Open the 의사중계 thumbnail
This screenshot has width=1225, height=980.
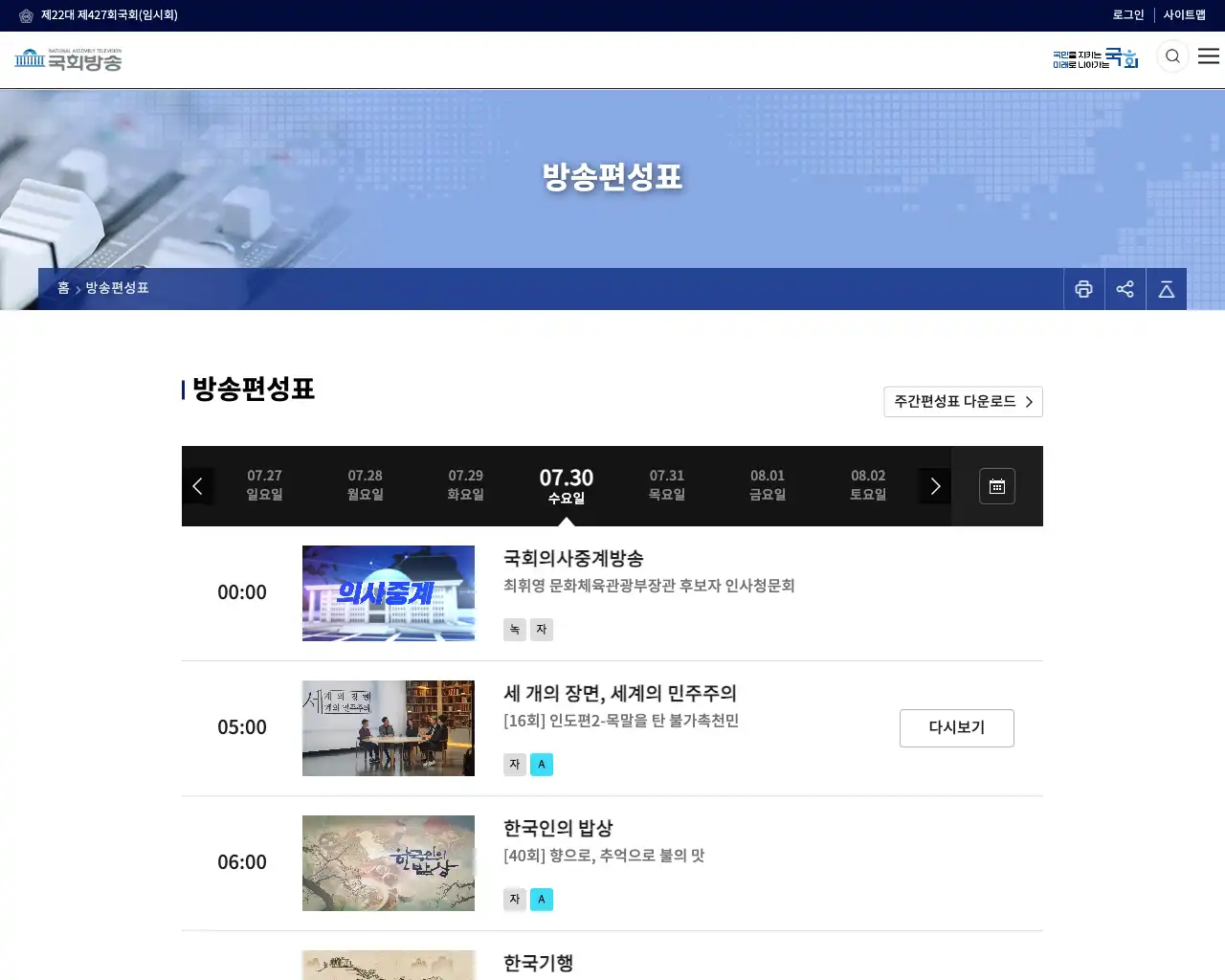tap(389, 593)
